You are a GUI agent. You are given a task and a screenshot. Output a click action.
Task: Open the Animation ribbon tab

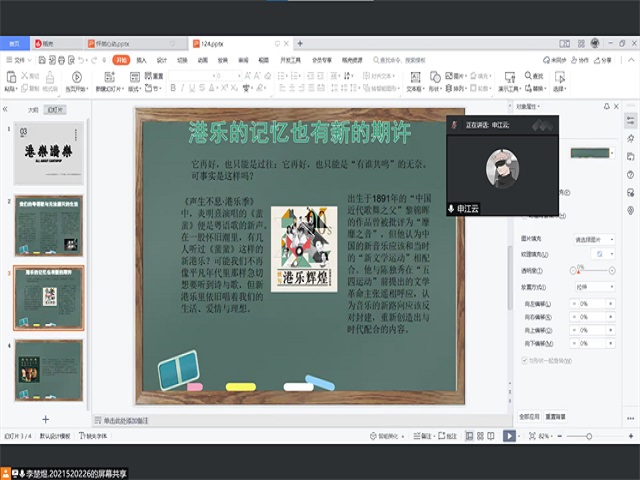pos(202,60)
